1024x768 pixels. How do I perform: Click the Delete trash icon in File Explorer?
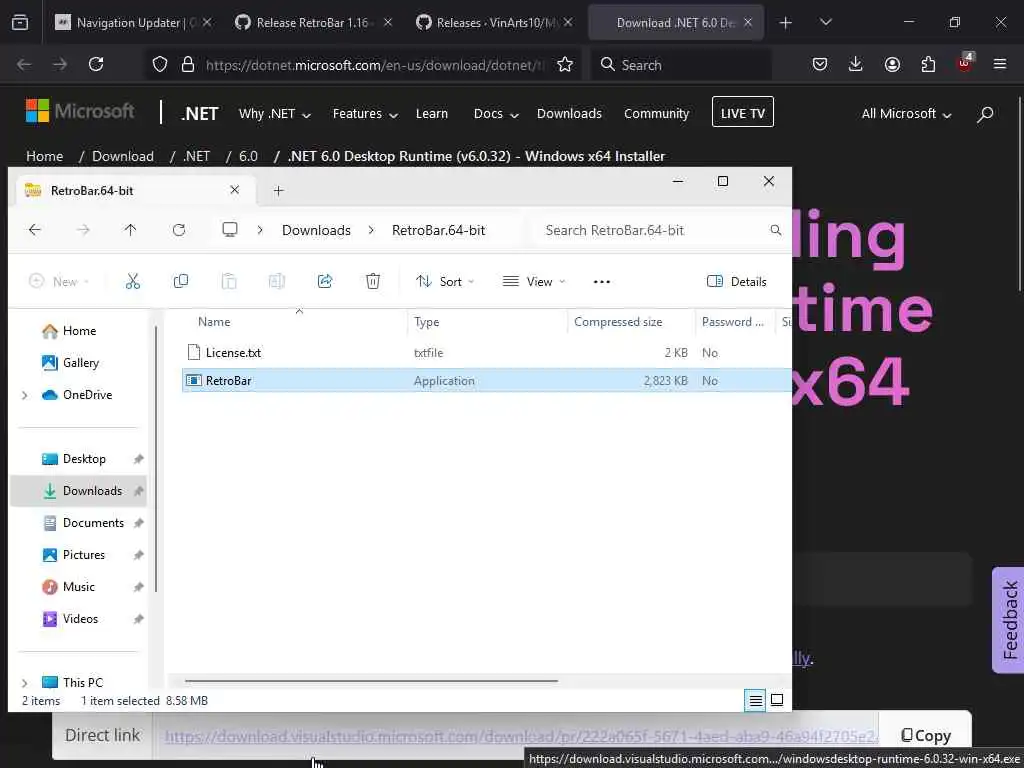373,281
